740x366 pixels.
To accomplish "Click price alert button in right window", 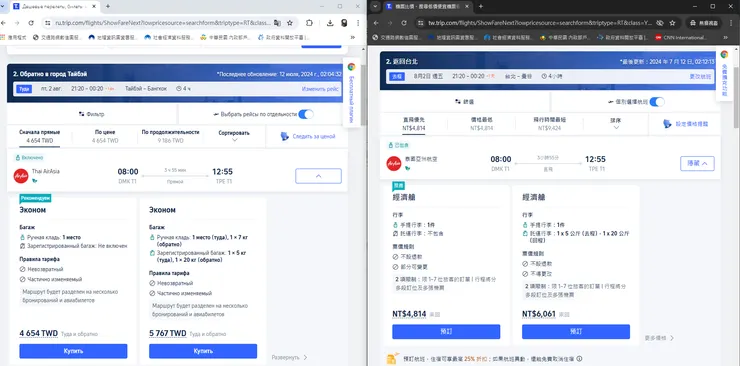I will point(685,124).
